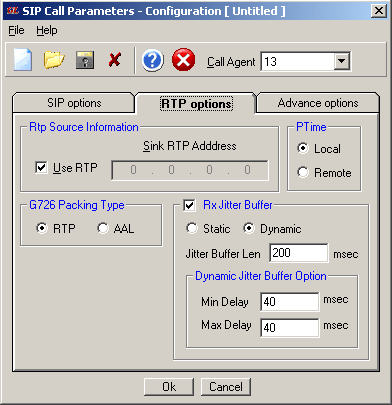Switch to the SIP options tab
This screenshot has width=392, height=405.
point(74,103)
